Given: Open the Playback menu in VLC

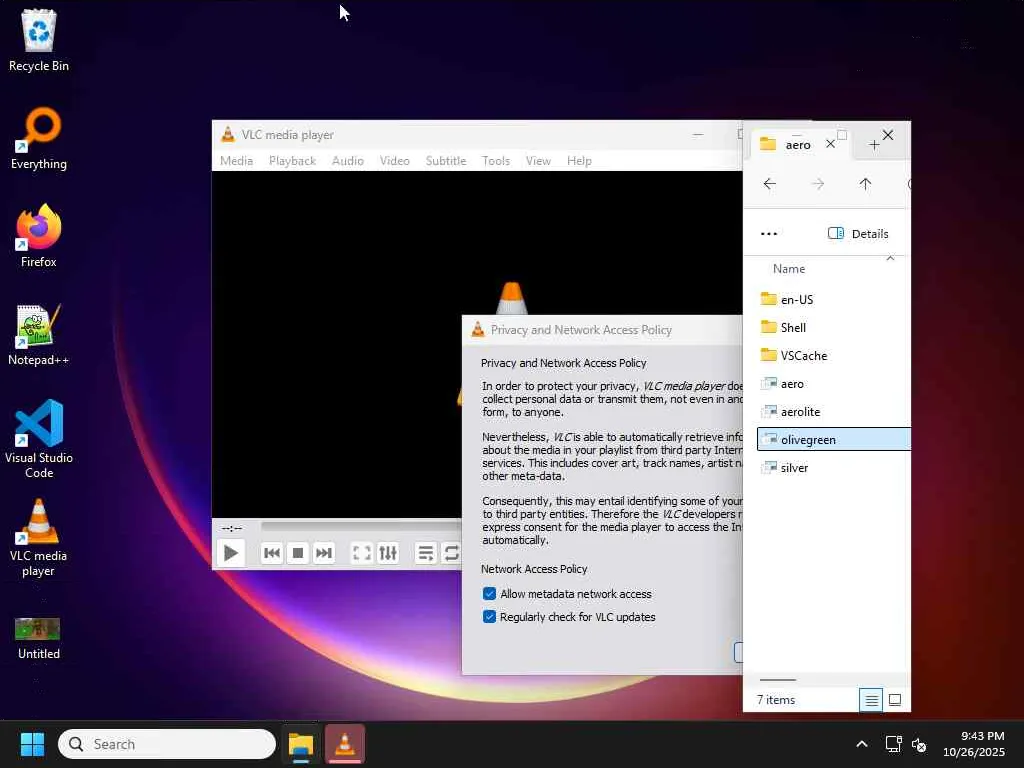Looking at the screenshot, I should point(293,161).
